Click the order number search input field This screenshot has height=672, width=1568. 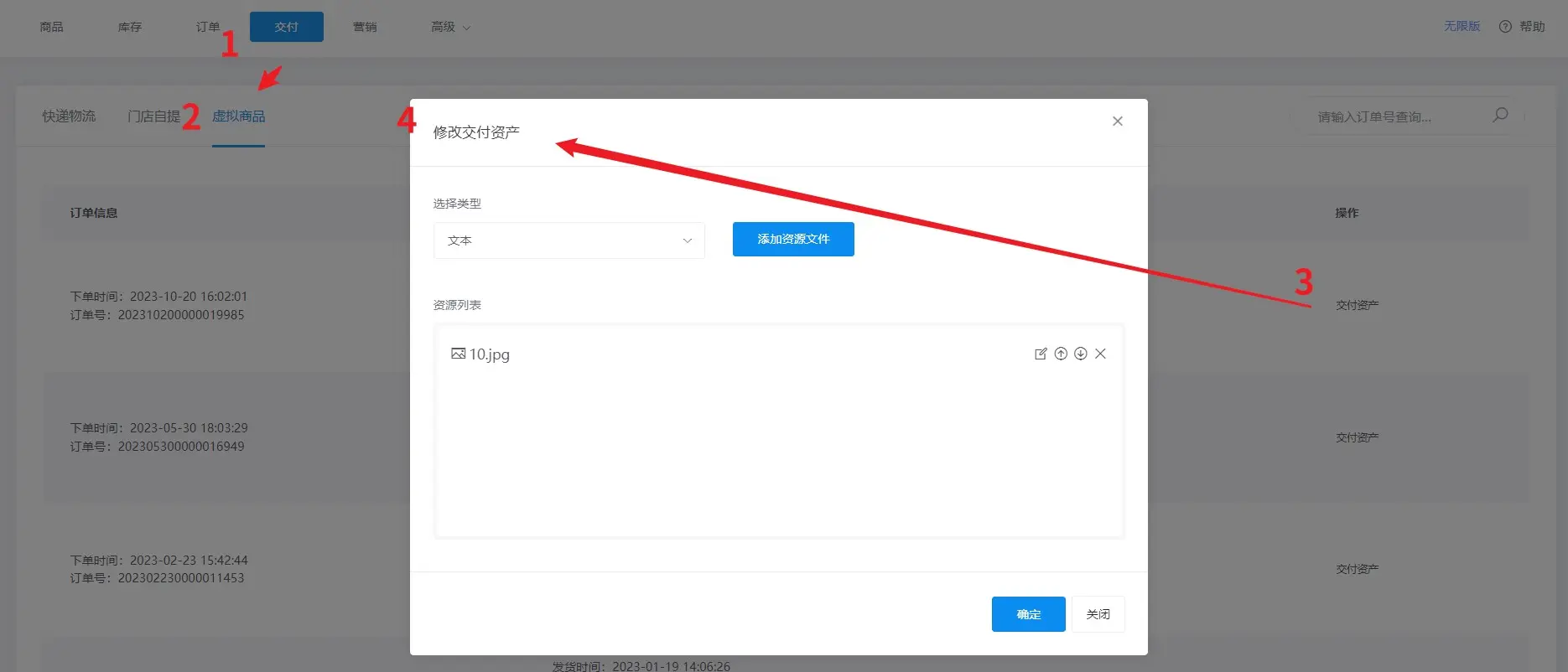tap(1396, 116)
